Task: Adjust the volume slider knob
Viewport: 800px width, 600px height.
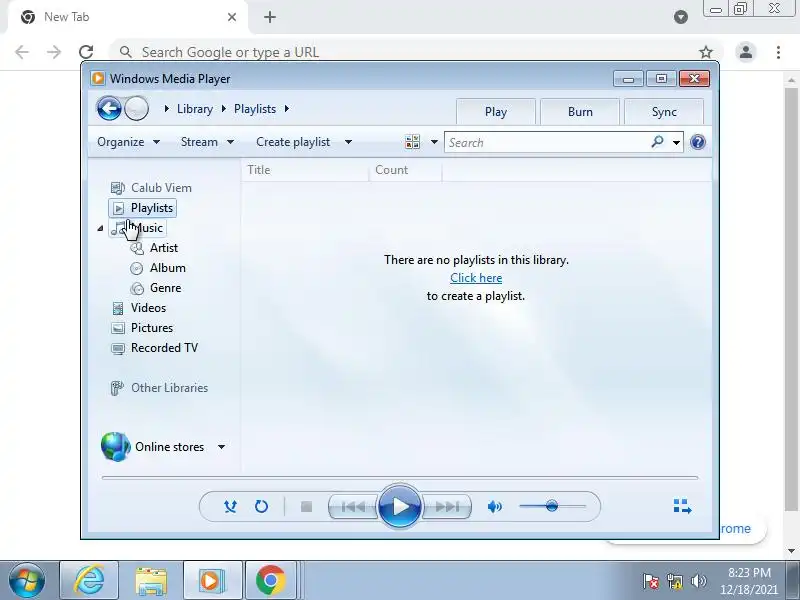Action: [x=552, y=506]
